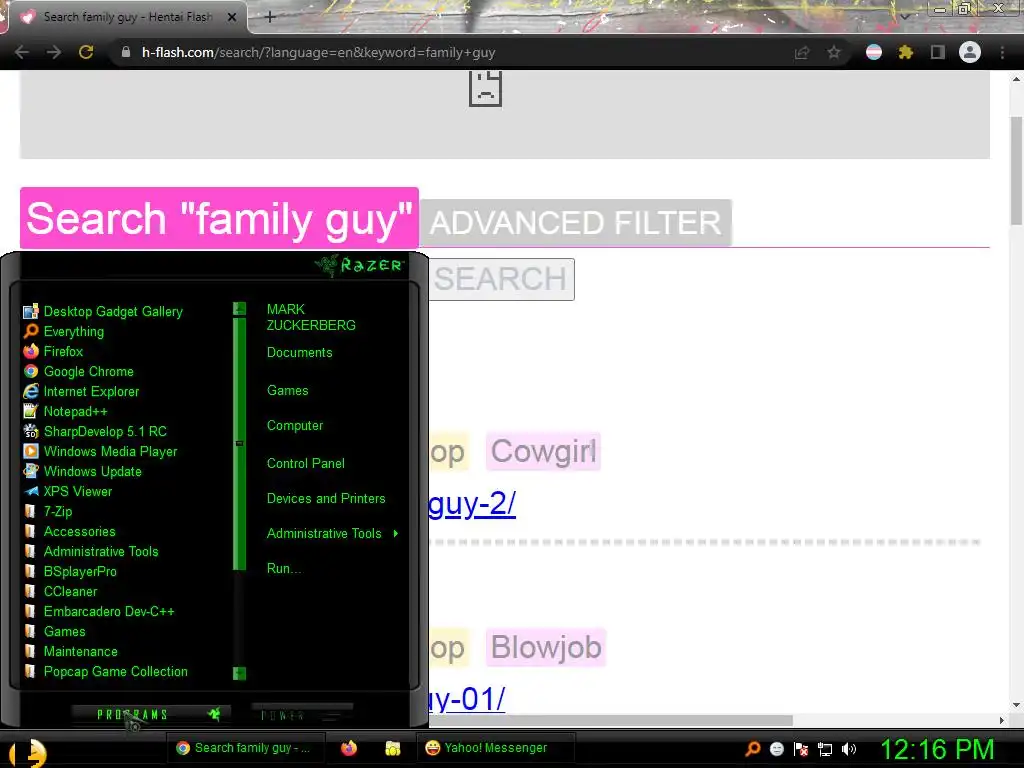
Task: Expand the Embarcadero Dev-C++ folder
Action: click(x=99, y=611)
